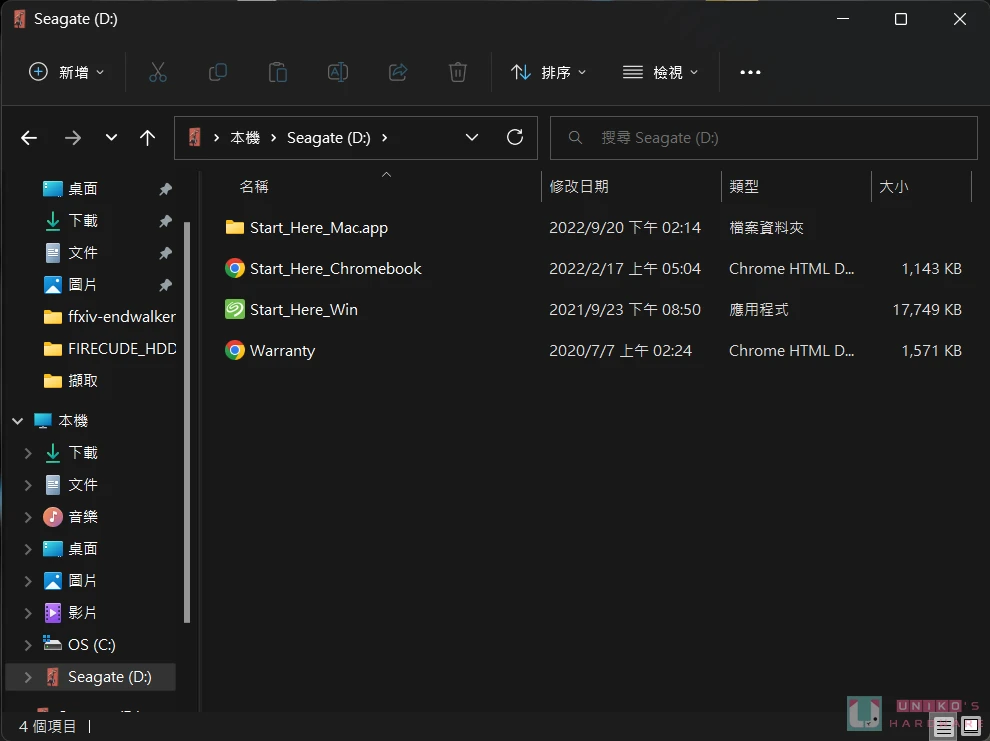
Task: Click the 應用程式 type cell
Action: point(759,310)
